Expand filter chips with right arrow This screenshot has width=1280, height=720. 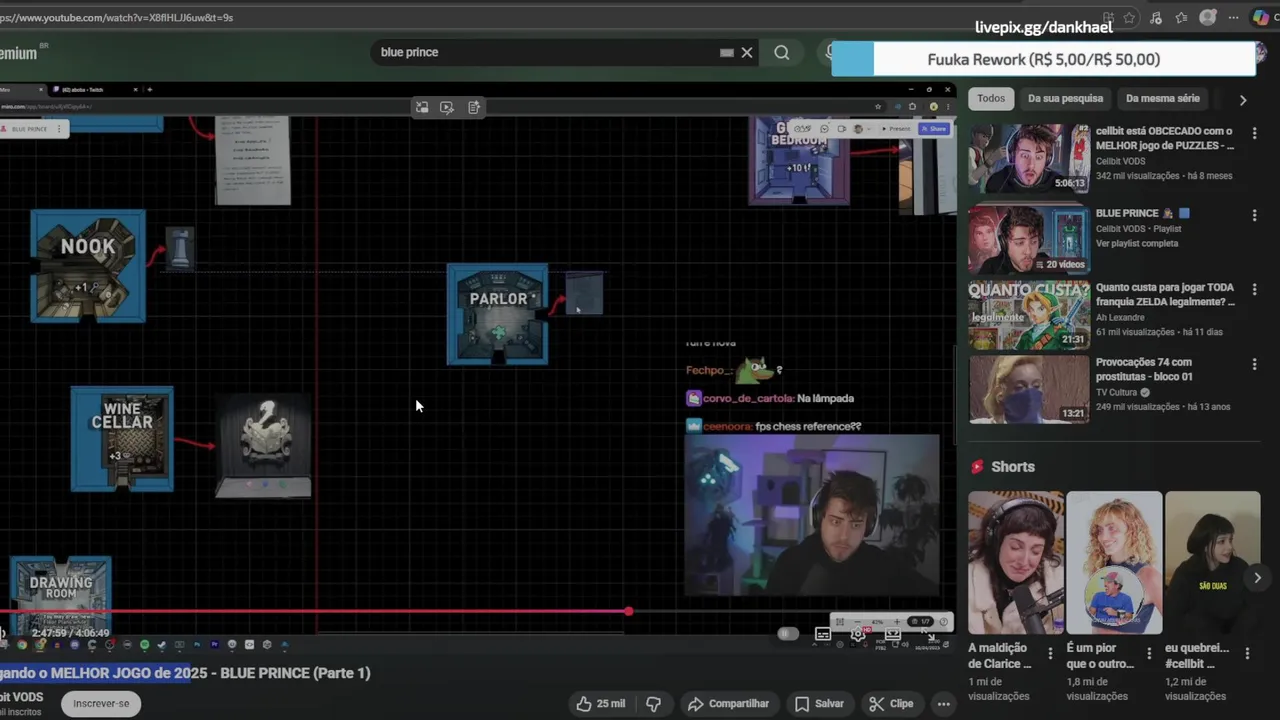[1243, 99]
